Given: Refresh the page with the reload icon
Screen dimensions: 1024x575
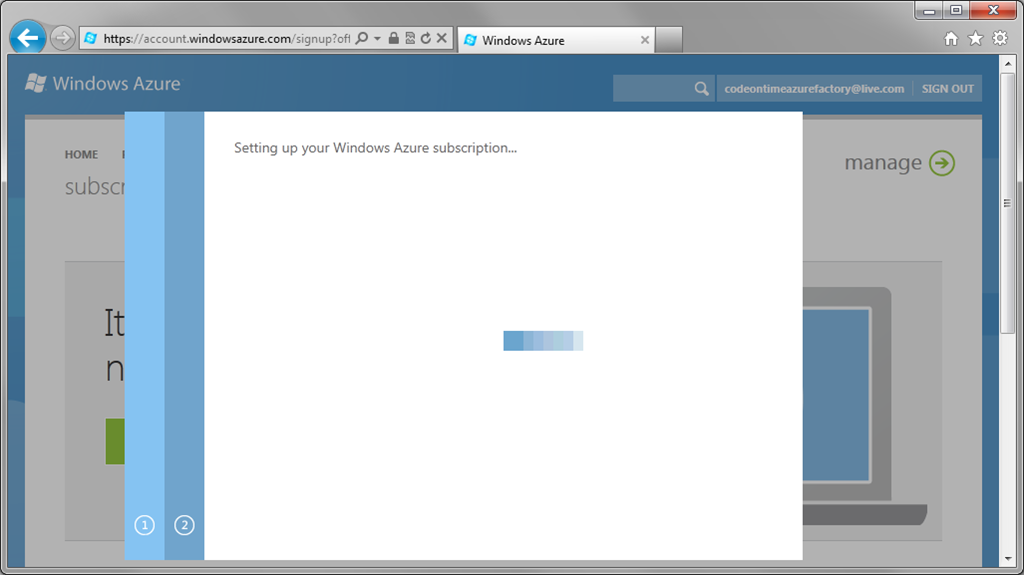Looking at the screenshot, I should 426,38.
